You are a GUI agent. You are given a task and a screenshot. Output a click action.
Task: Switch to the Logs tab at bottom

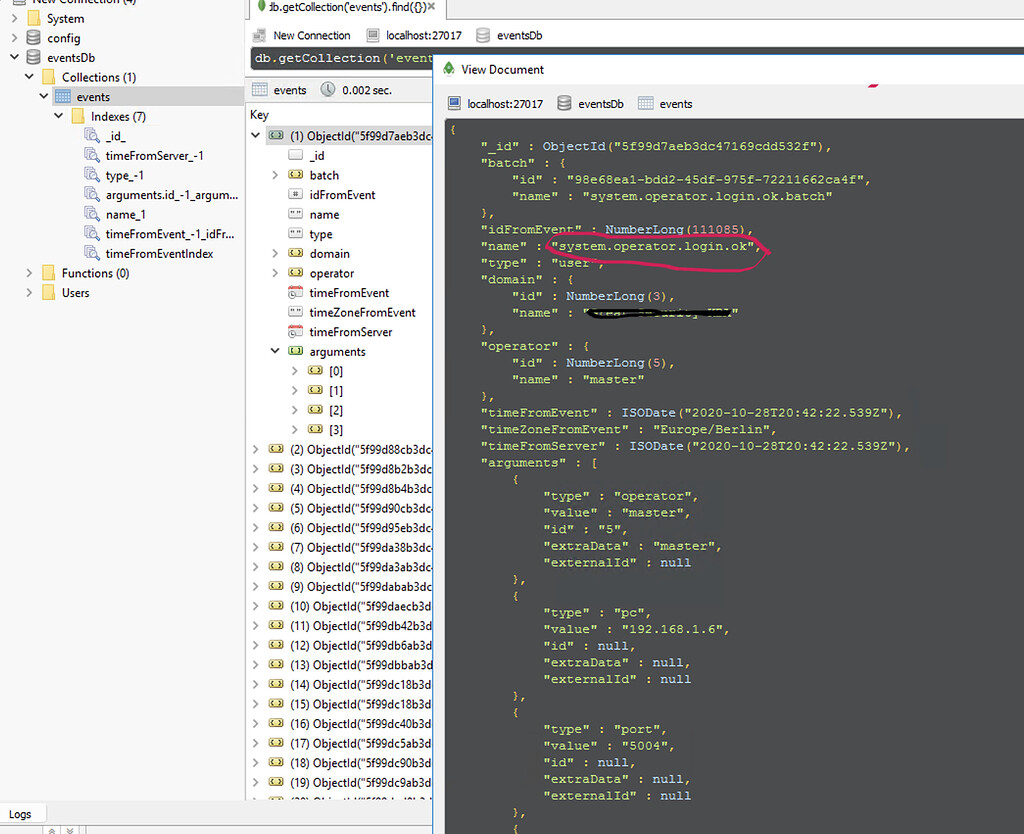[22, 813]
